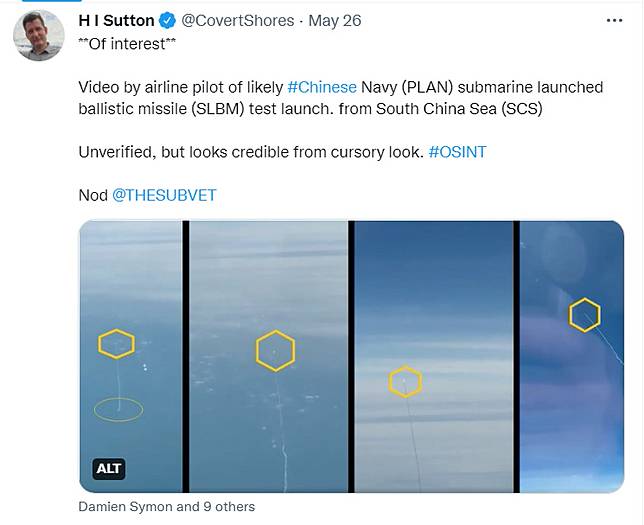Open the Damien Symon and 9 others tags
The height and width of the screenshot is (525, 644).
pos(166,507)
